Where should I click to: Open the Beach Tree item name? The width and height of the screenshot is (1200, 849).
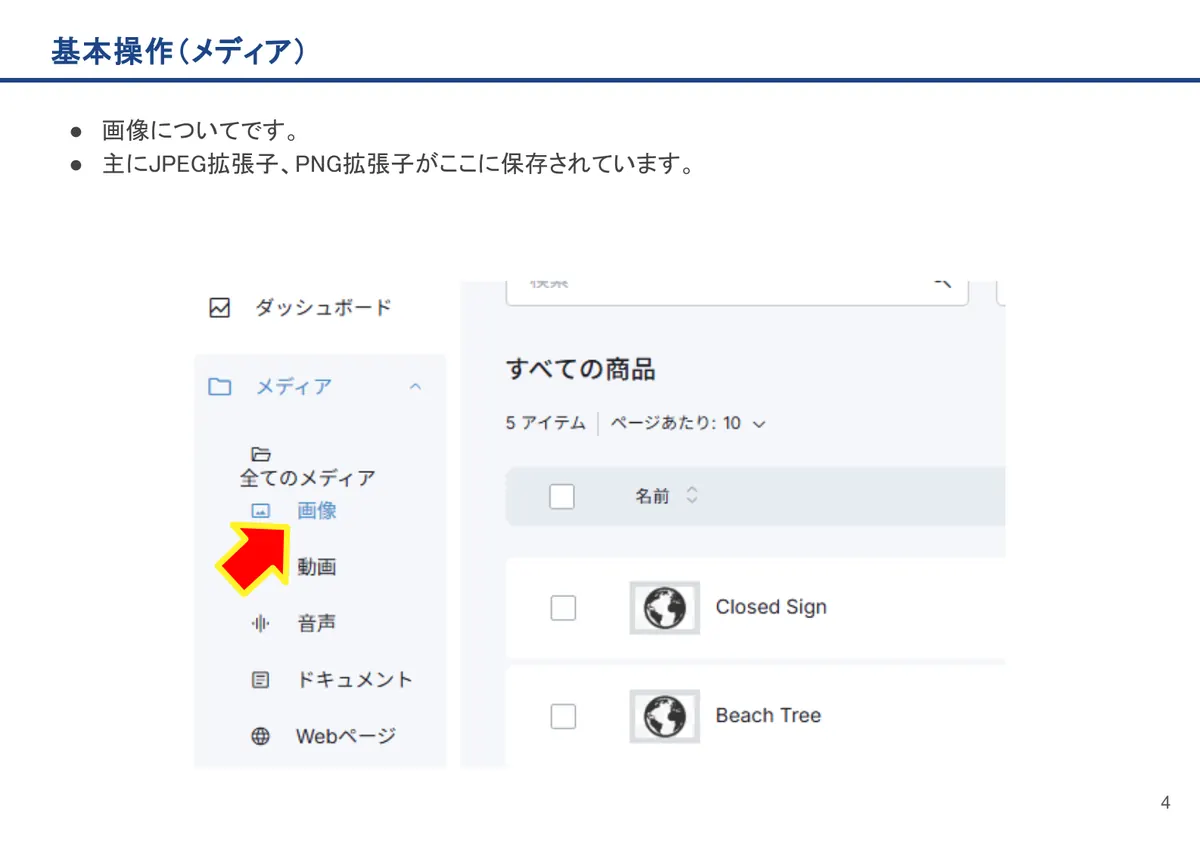click(768, 716)
